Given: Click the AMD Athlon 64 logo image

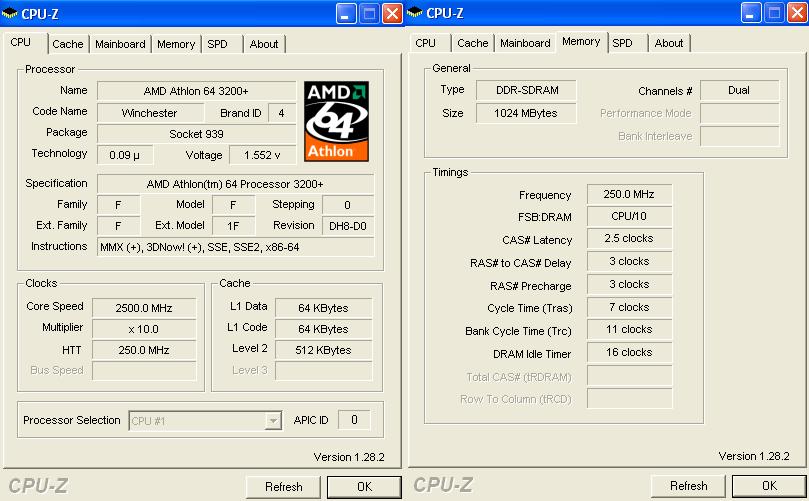Looking at the screenshot, I should [x=336, y=121].
